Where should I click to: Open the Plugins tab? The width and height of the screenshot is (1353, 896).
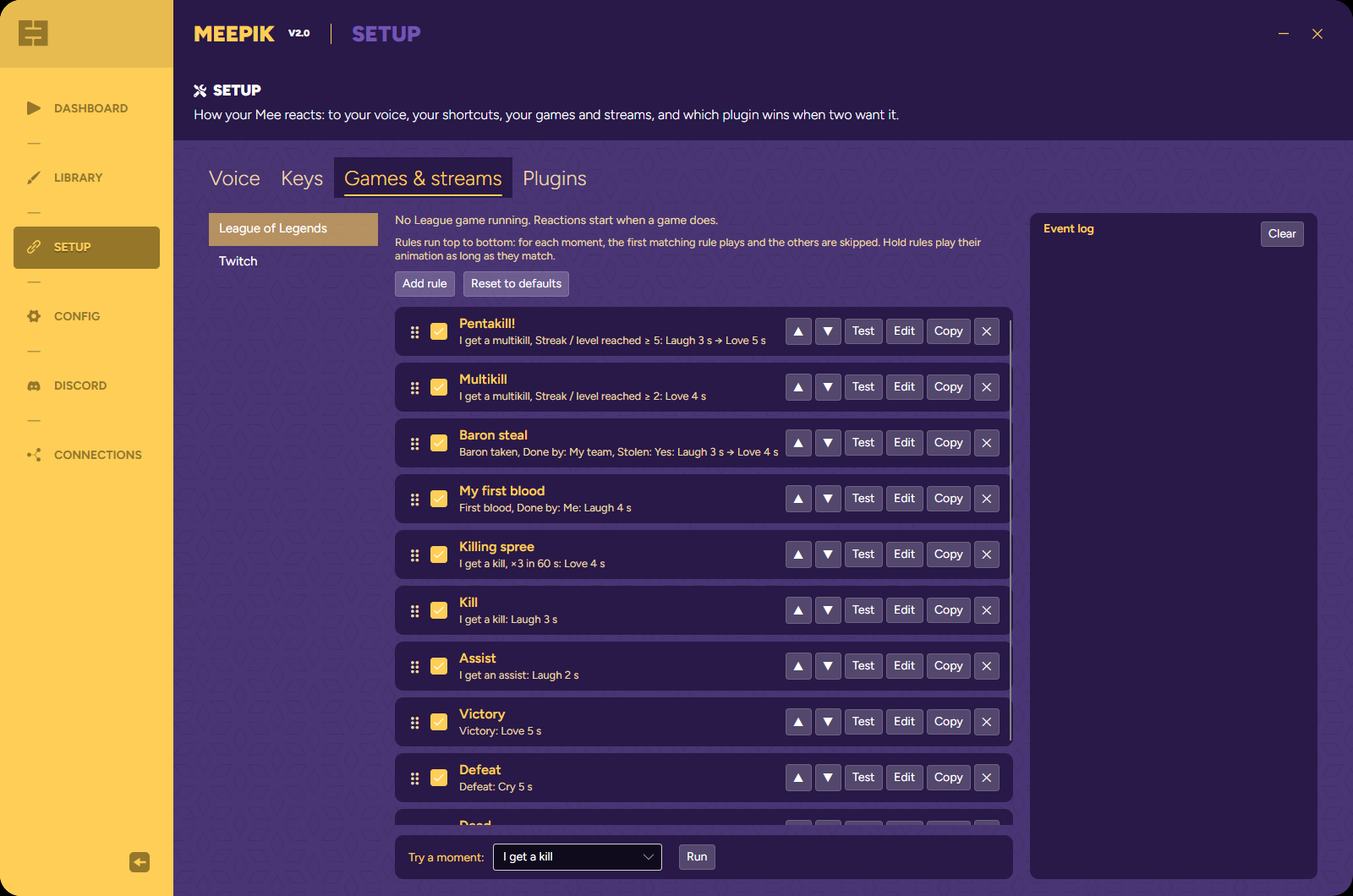pyautogui.click(x=555, y=178)
